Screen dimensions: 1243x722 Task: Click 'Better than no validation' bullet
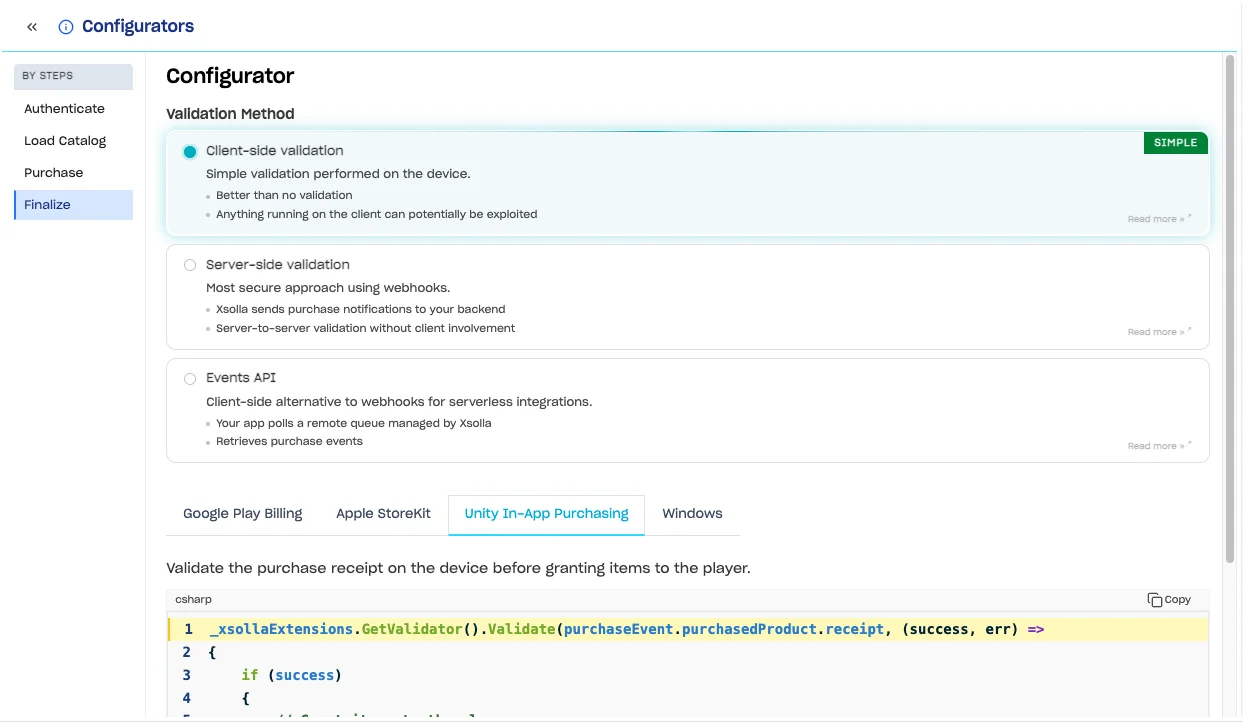click(284, 195)
